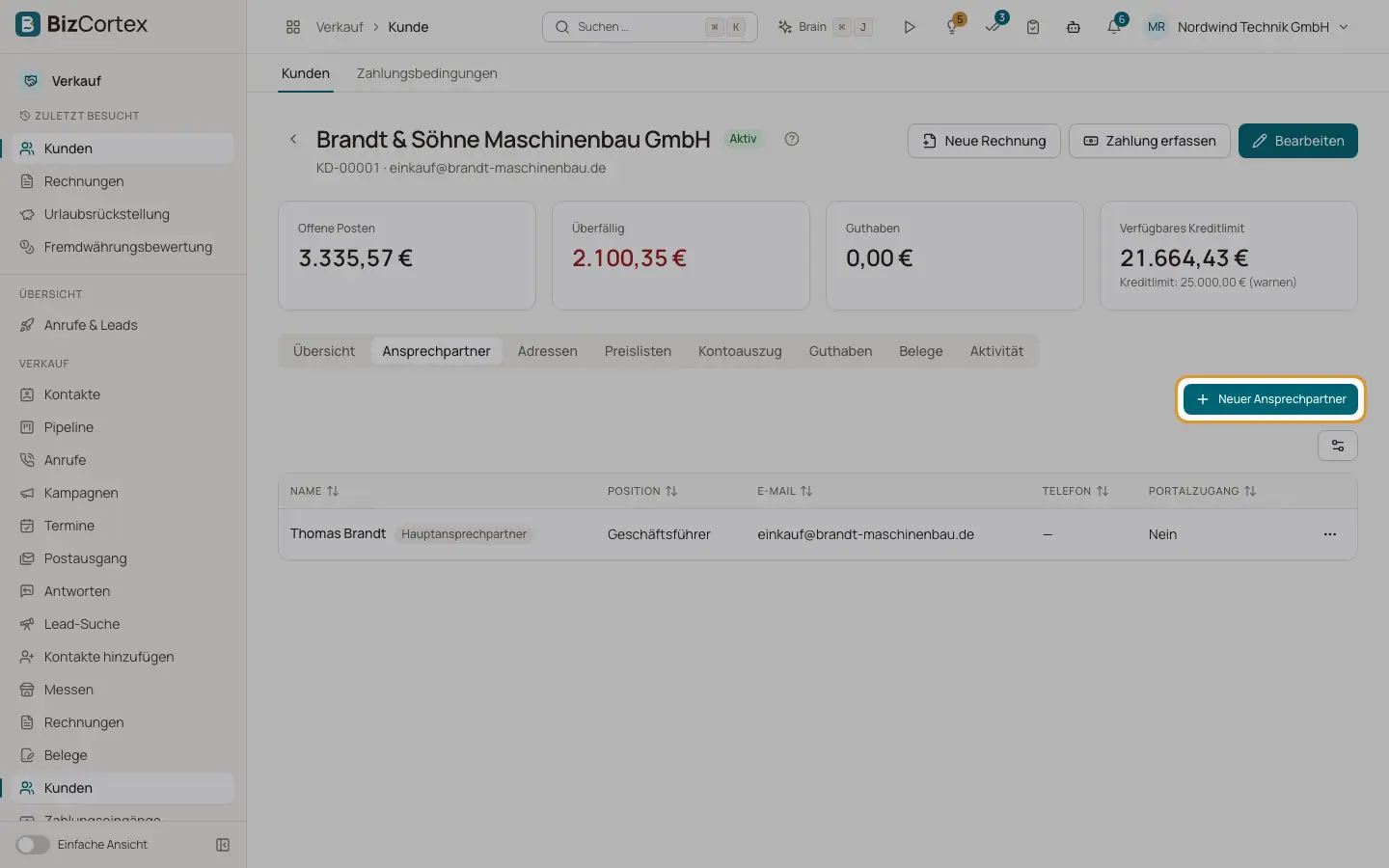Viewport: 1389px width, 868px height.
Task: Click the einkauf@brandt-maschinenbau.de cell in table
Action: [x=865, y=534]
